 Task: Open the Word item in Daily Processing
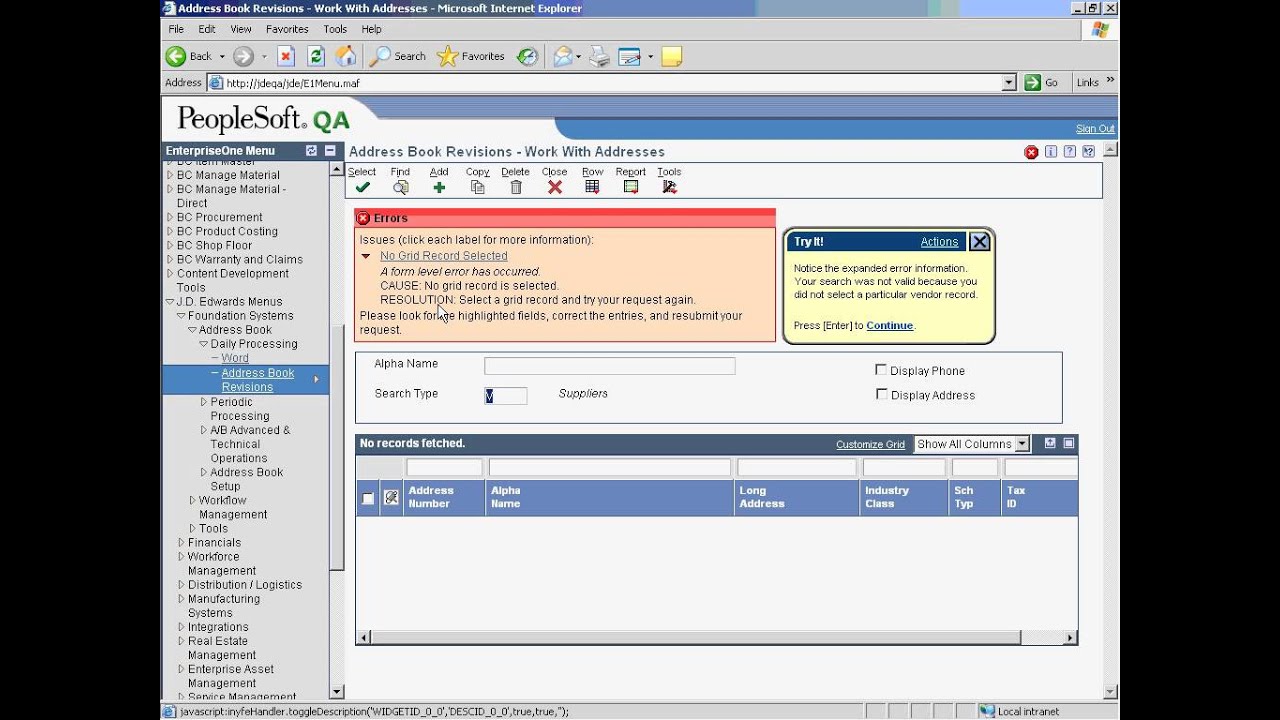(x=235, y=358)
